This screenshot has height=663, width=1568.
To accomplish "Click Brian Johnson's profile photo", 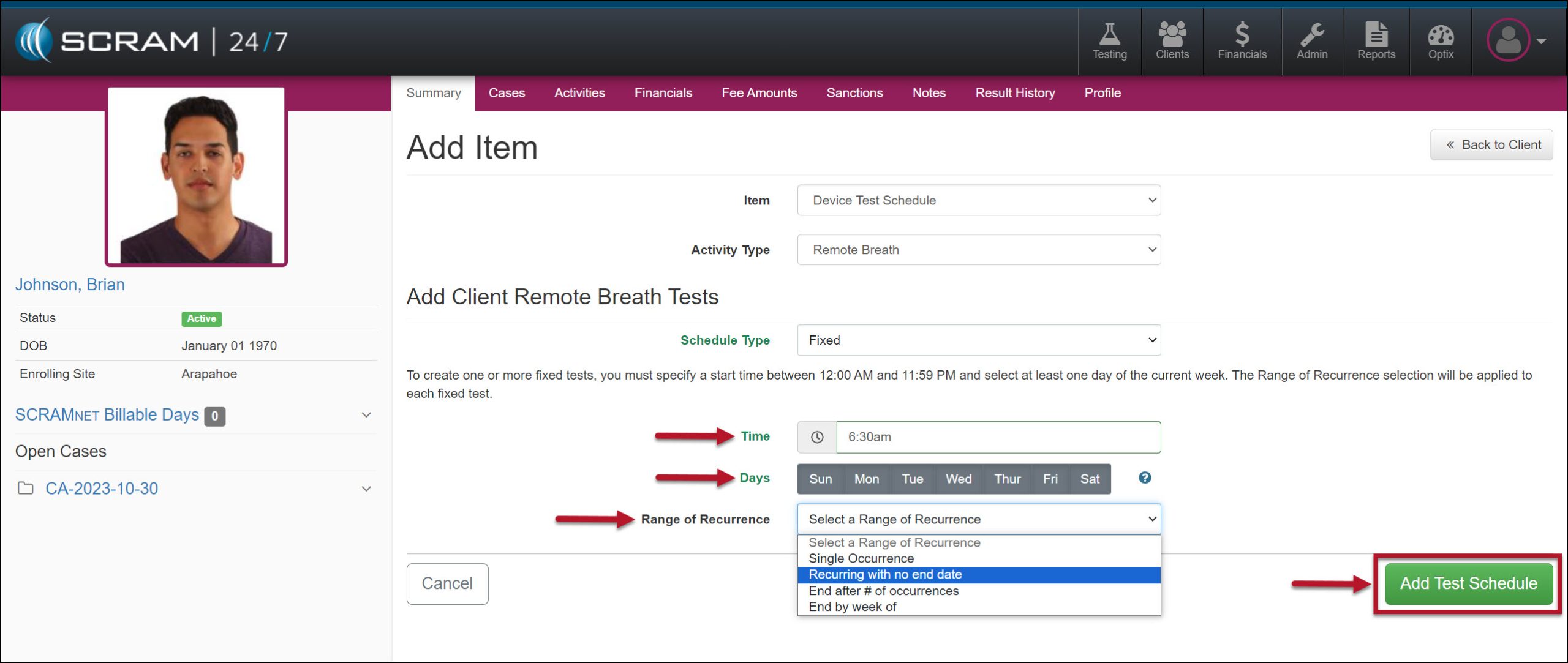I will [196, 176].
